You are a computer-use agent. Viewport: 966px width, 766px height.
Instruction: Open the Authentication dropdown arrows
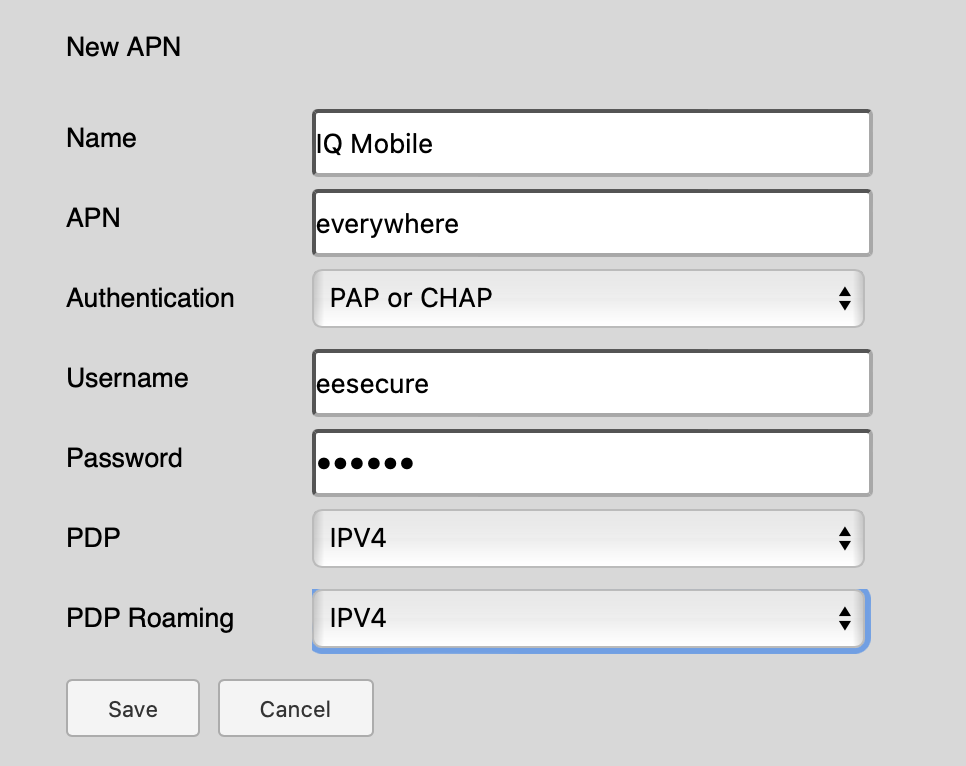(x=845, y=298)
